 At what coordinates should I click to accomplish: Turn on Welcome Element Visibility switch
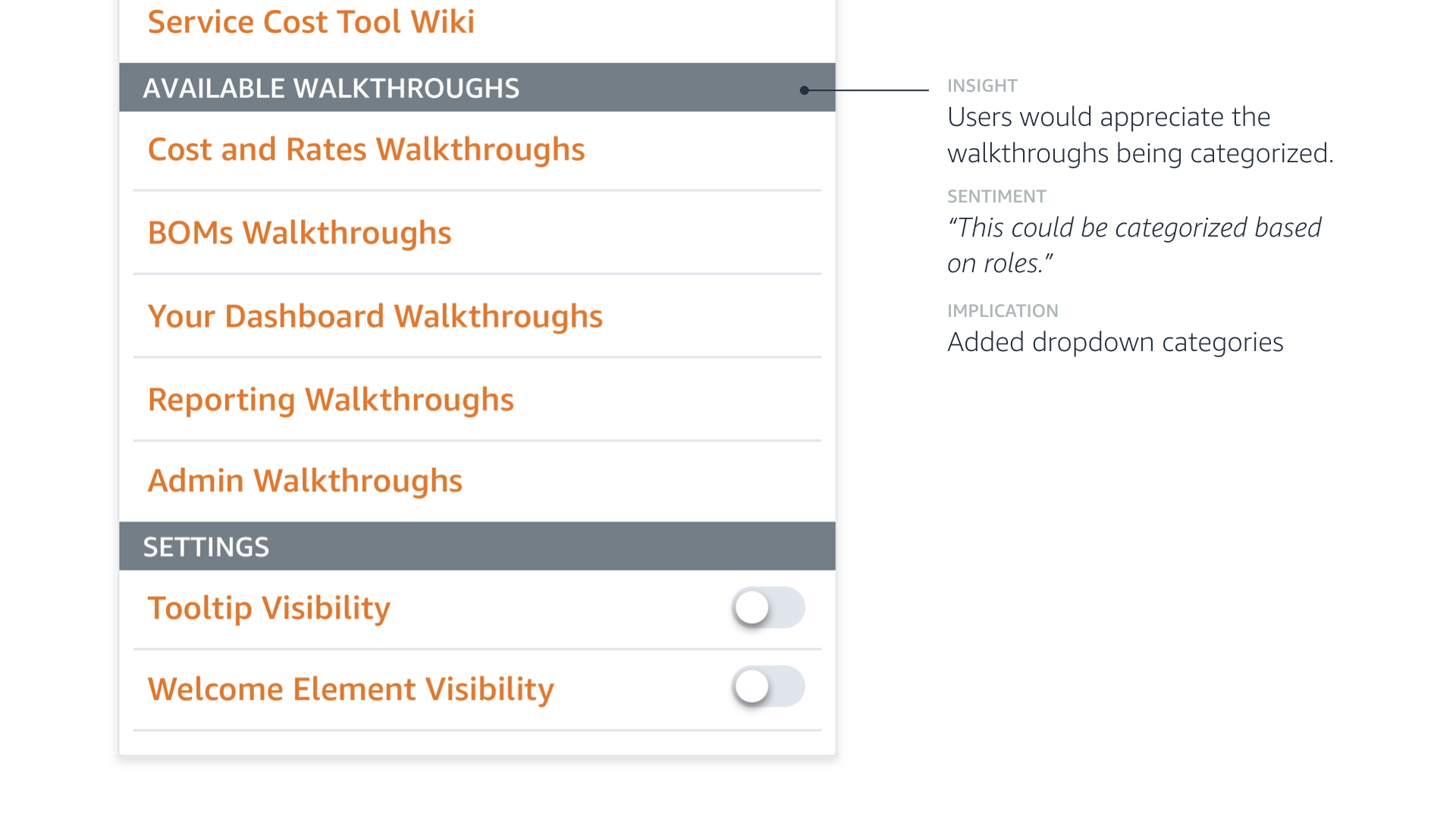pos(767,687)
